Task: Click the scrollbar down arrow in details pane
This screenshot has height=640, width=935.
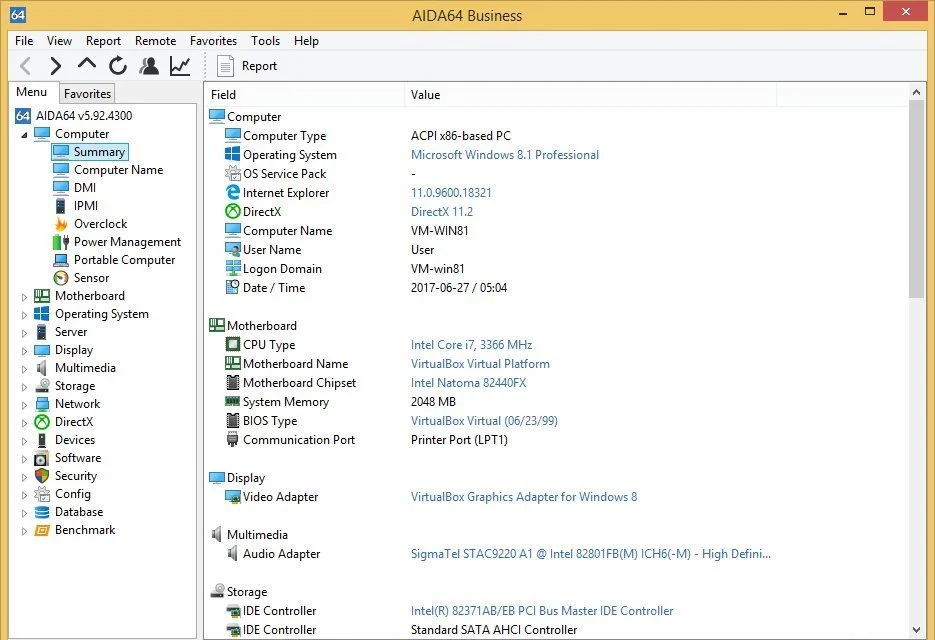Action: tap(917, 630)
